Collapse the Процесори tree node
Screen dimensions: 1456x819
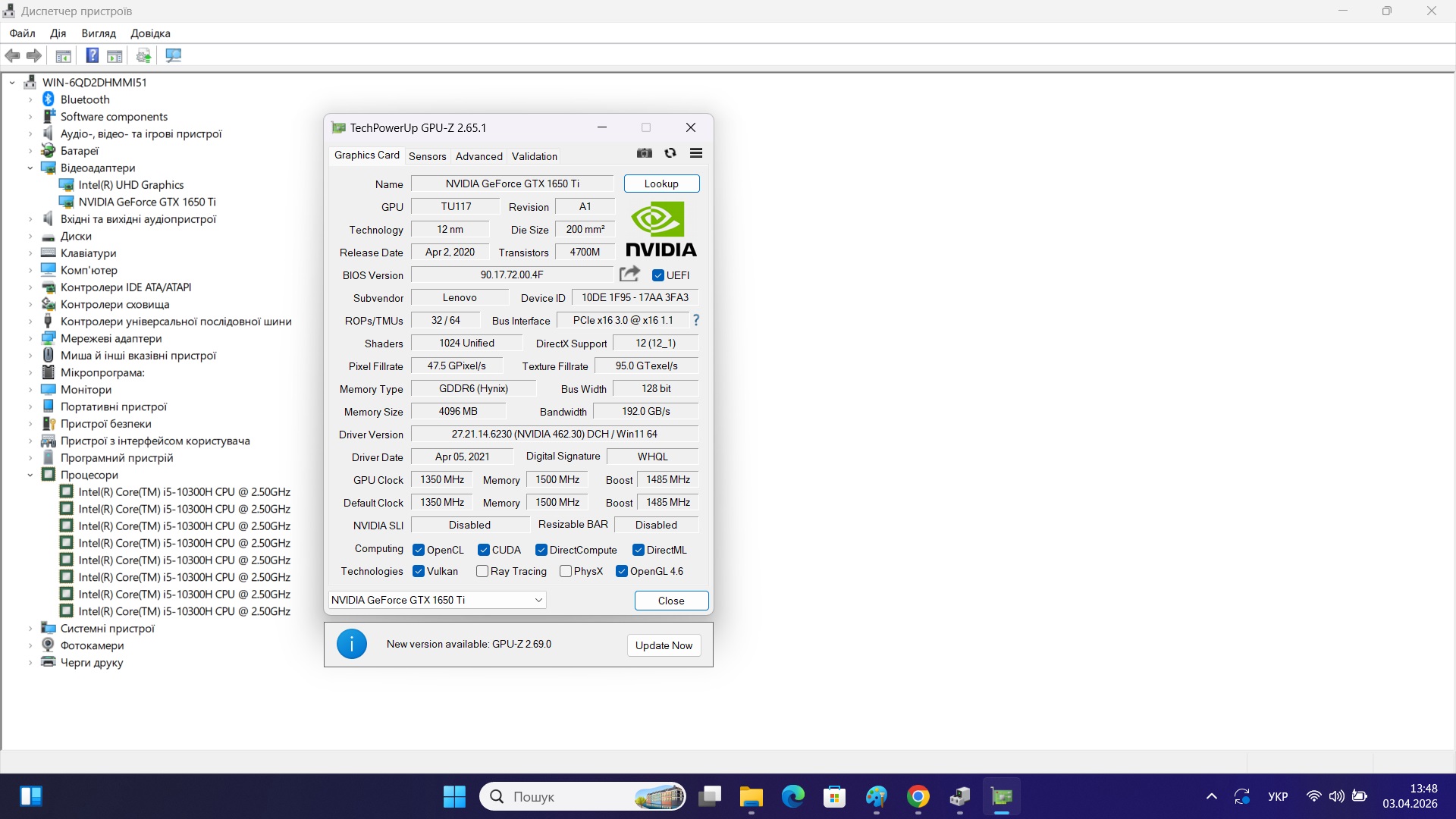click(x=30, y=475)
